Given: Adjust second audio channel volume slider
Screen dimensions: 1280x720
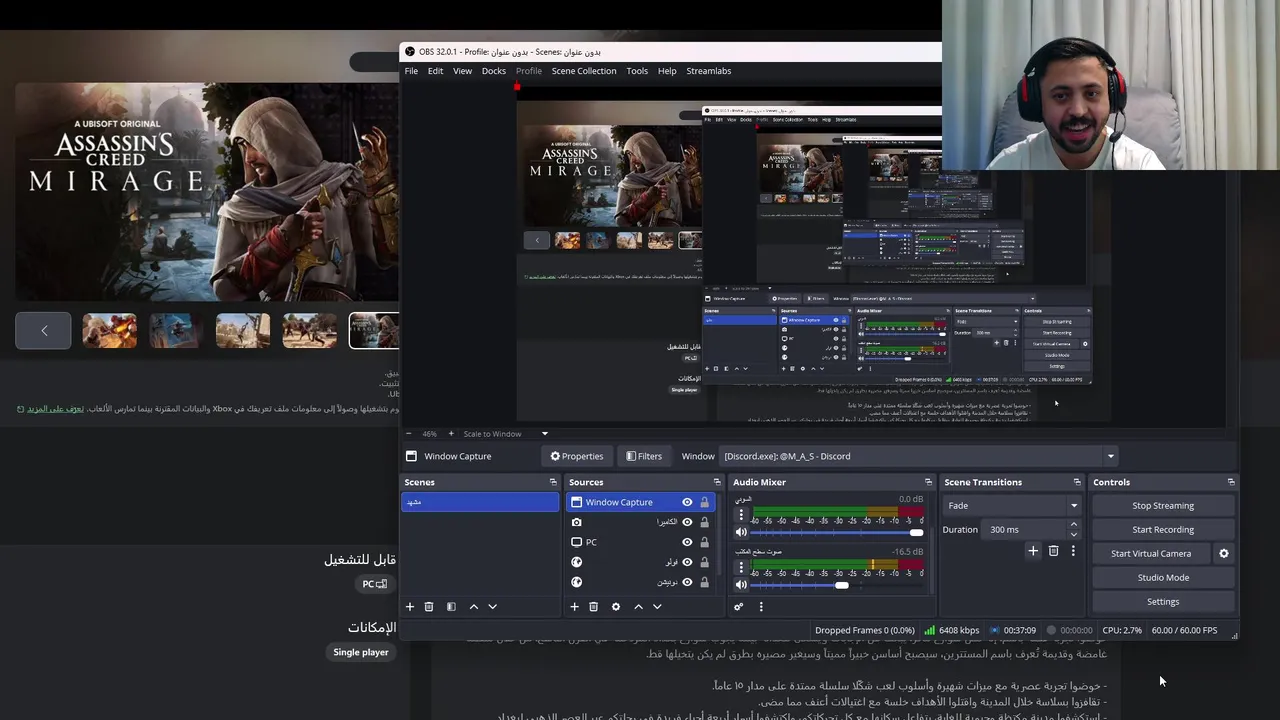Looking at the screenshot, I should click(x=836, y=585).
